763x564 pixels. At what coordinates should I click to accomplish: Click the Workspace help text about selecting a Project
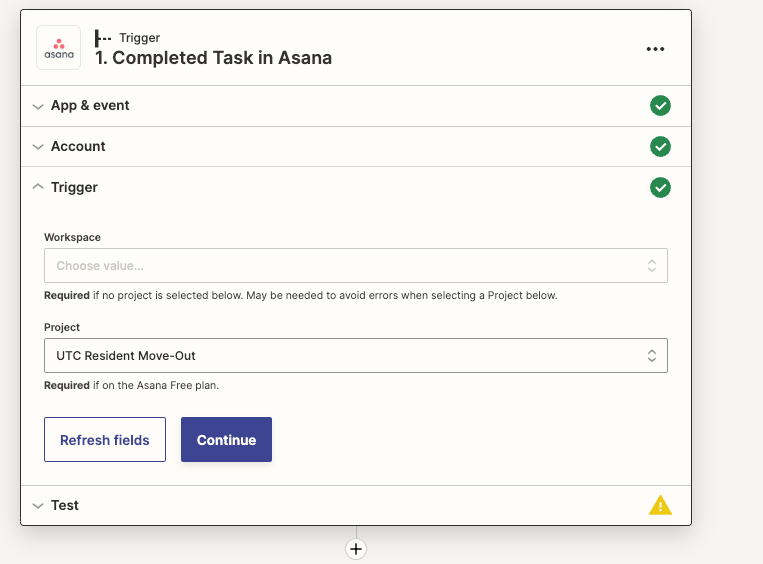301,295
